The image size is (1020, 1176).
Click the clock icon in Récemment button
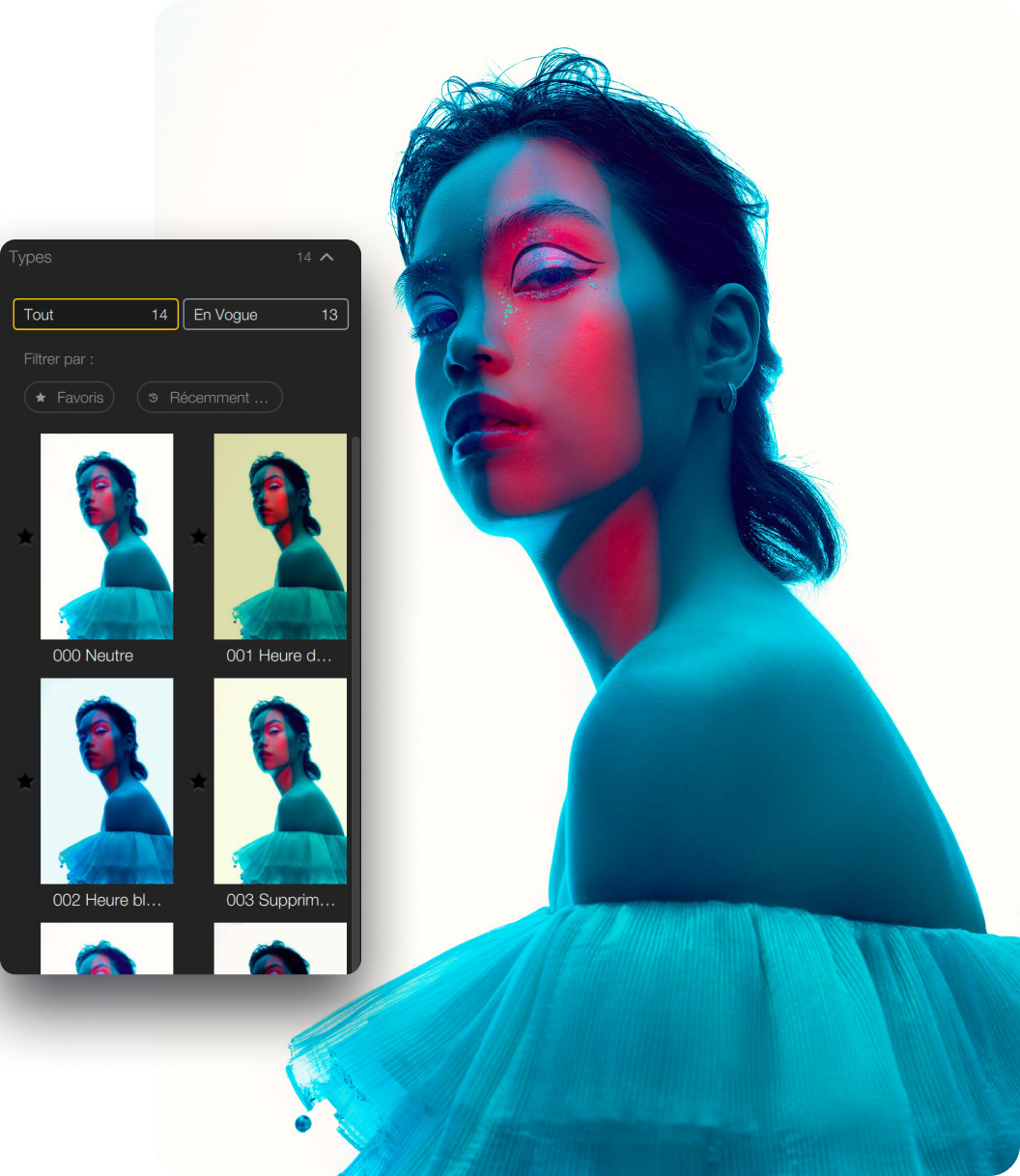[x=153, y=398]
